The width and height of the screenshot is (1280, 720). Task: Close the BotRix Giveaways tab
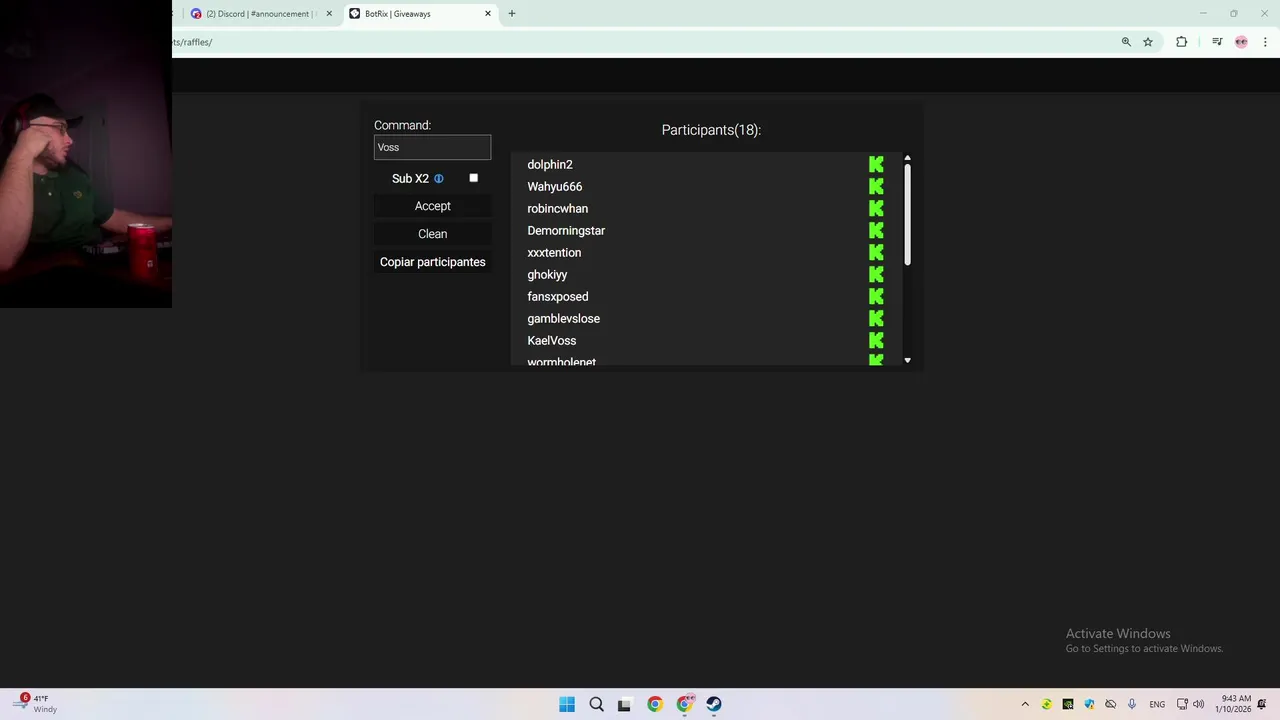click(488, 14)
